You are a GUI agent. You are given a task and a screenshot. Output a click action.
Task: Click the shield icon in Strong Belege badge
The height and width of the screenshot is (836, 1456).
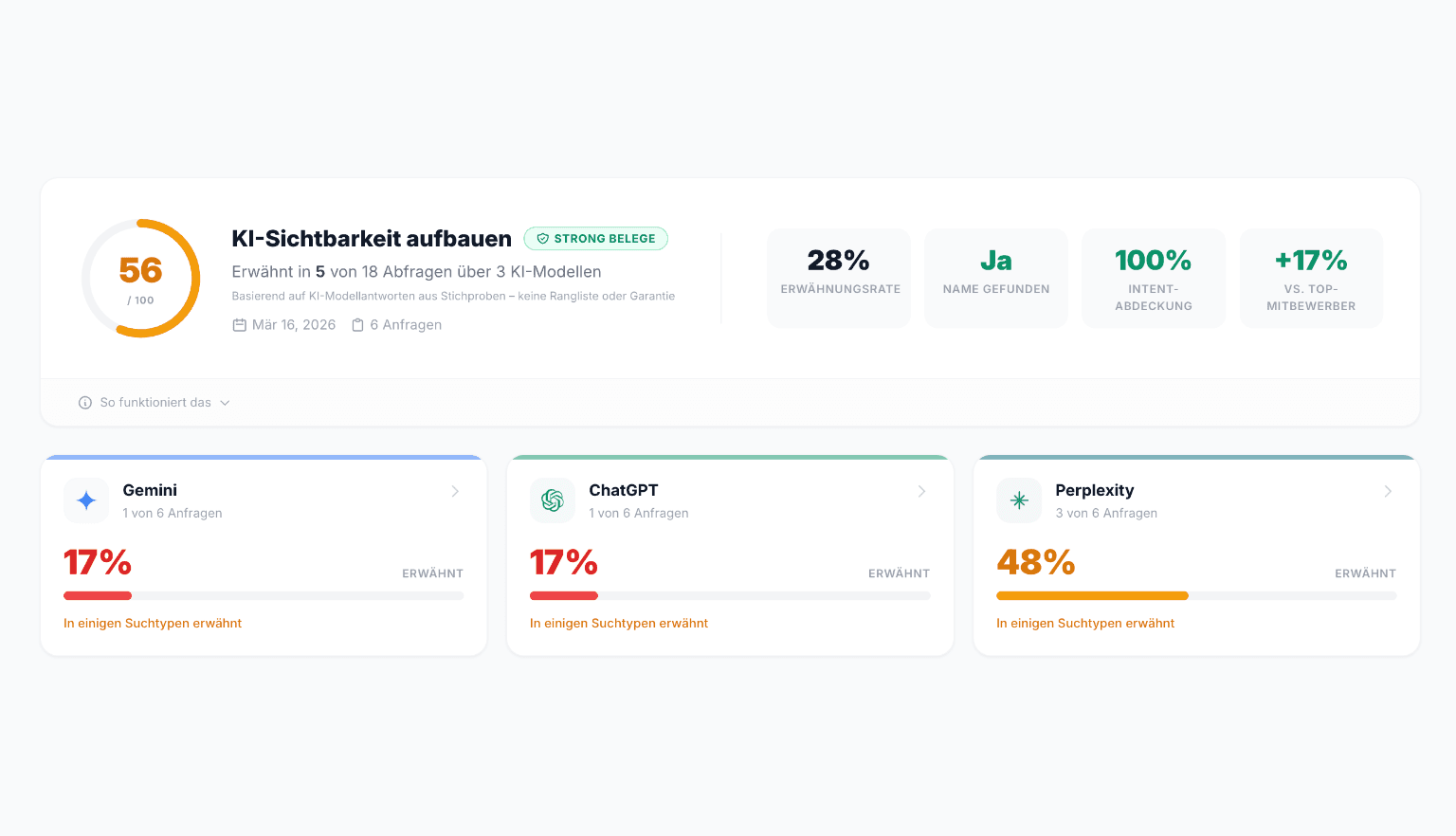pos(543,239)
